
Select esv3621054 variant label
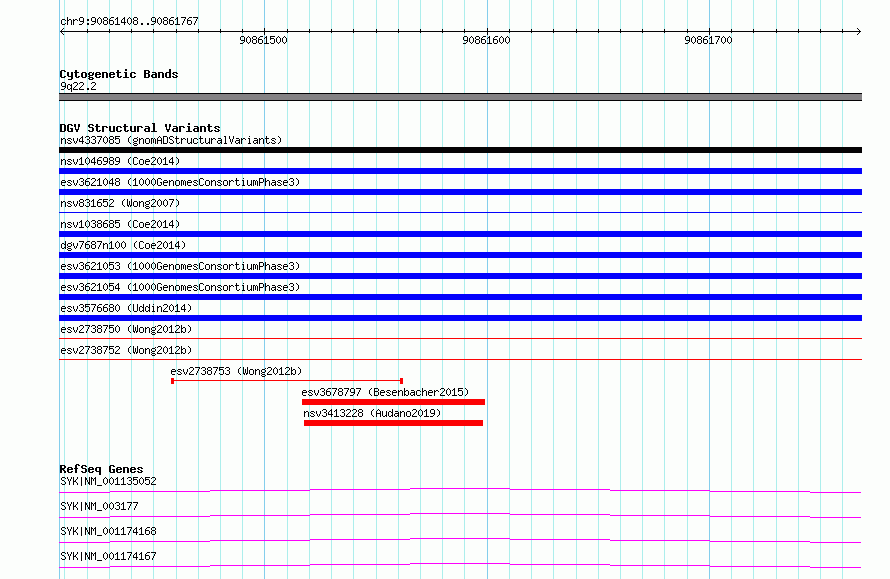180,287
